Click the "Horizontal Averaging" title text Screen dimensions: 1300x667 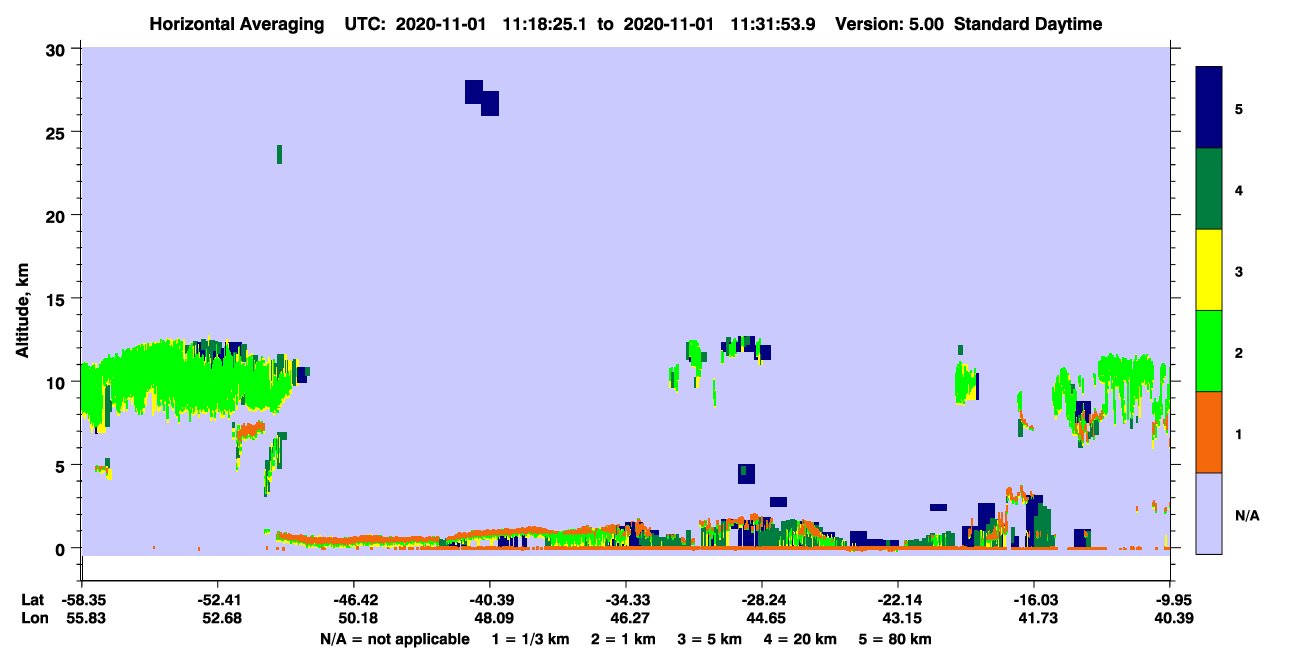236,24
